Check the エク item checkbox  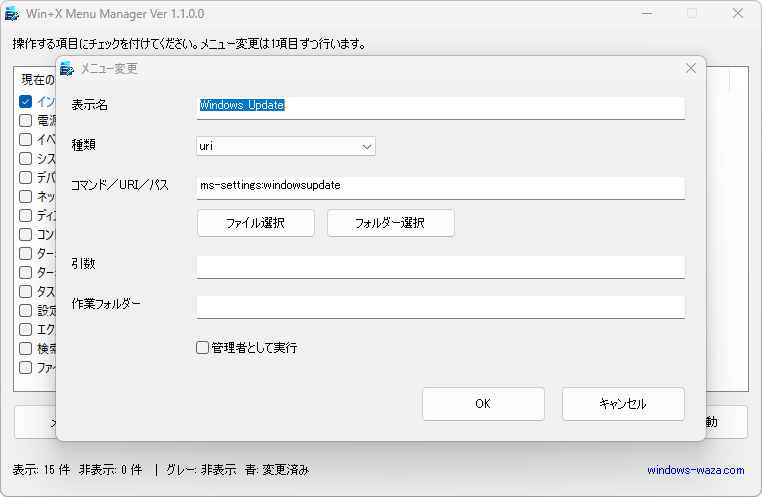[25, 329]
